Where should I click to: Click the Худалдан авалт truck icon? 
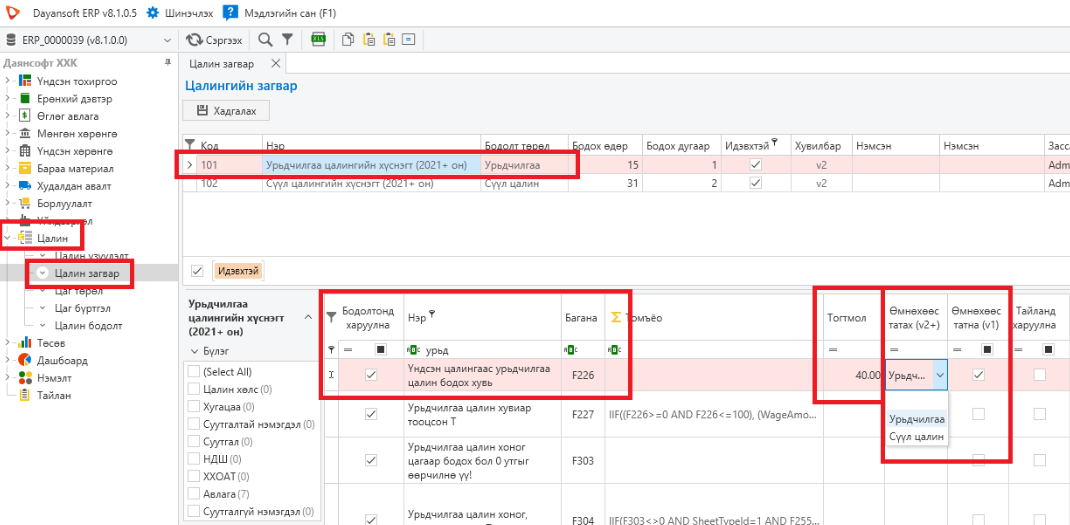click(x=25, y=186)
